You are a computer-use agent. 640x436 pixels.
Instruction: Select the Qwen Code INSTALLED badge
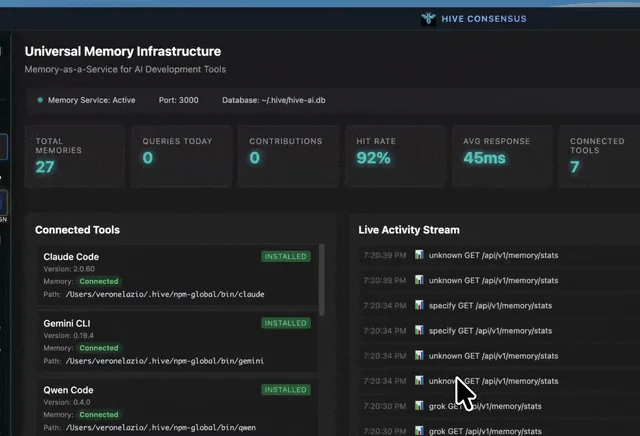click(x=286, y=389)
